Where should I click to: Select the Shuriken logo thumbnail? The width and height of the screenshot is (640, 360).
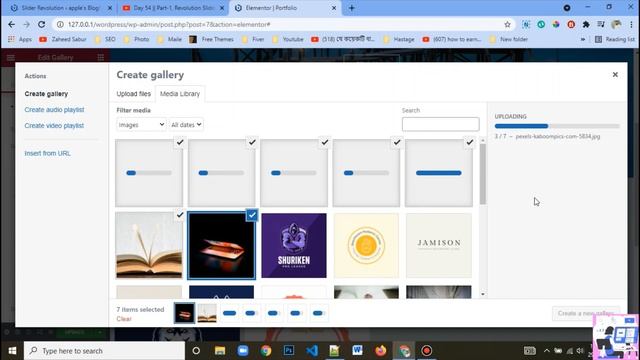click(294, 245)
